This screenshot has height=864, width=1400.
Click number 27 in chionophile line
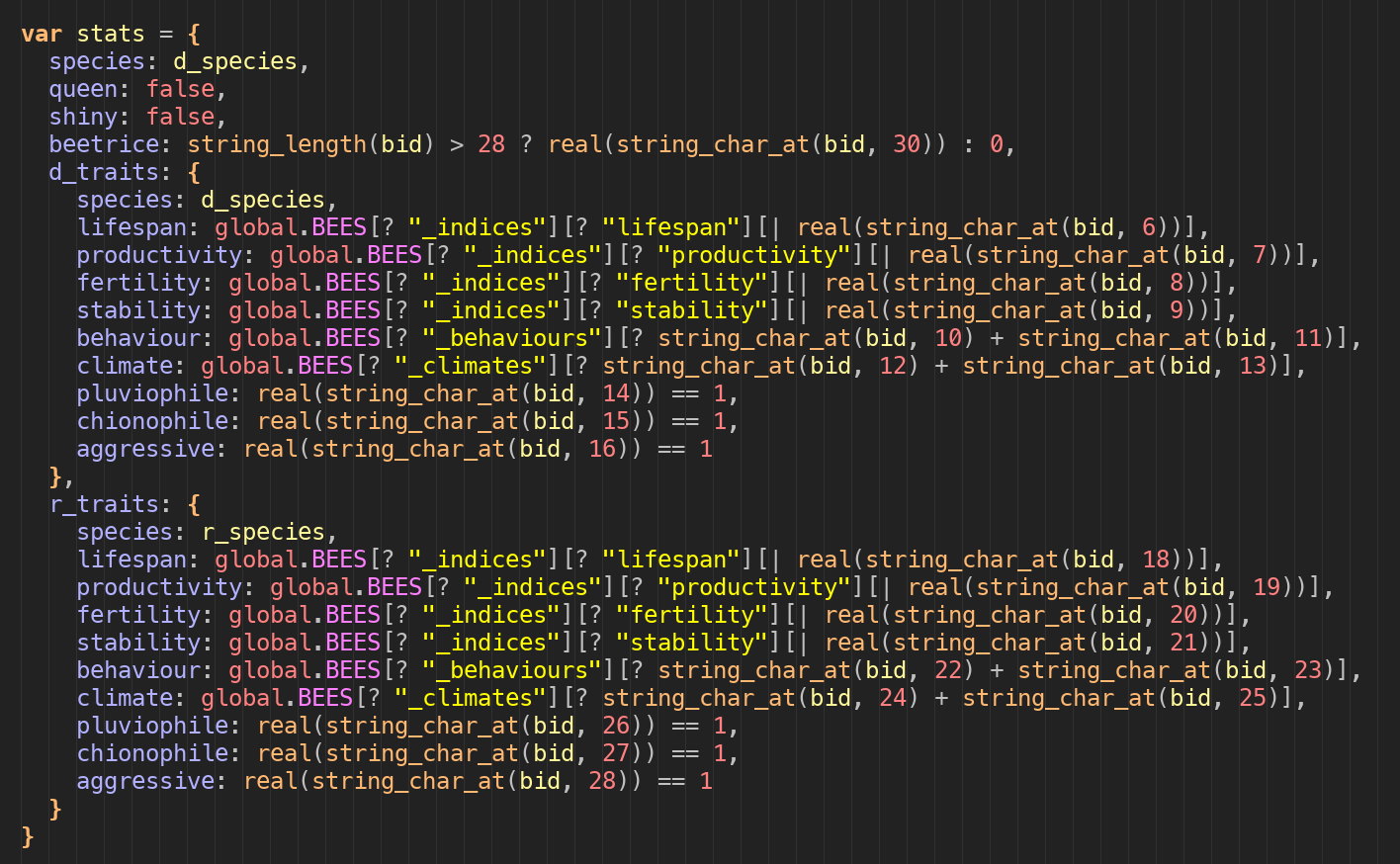(616, 753)
